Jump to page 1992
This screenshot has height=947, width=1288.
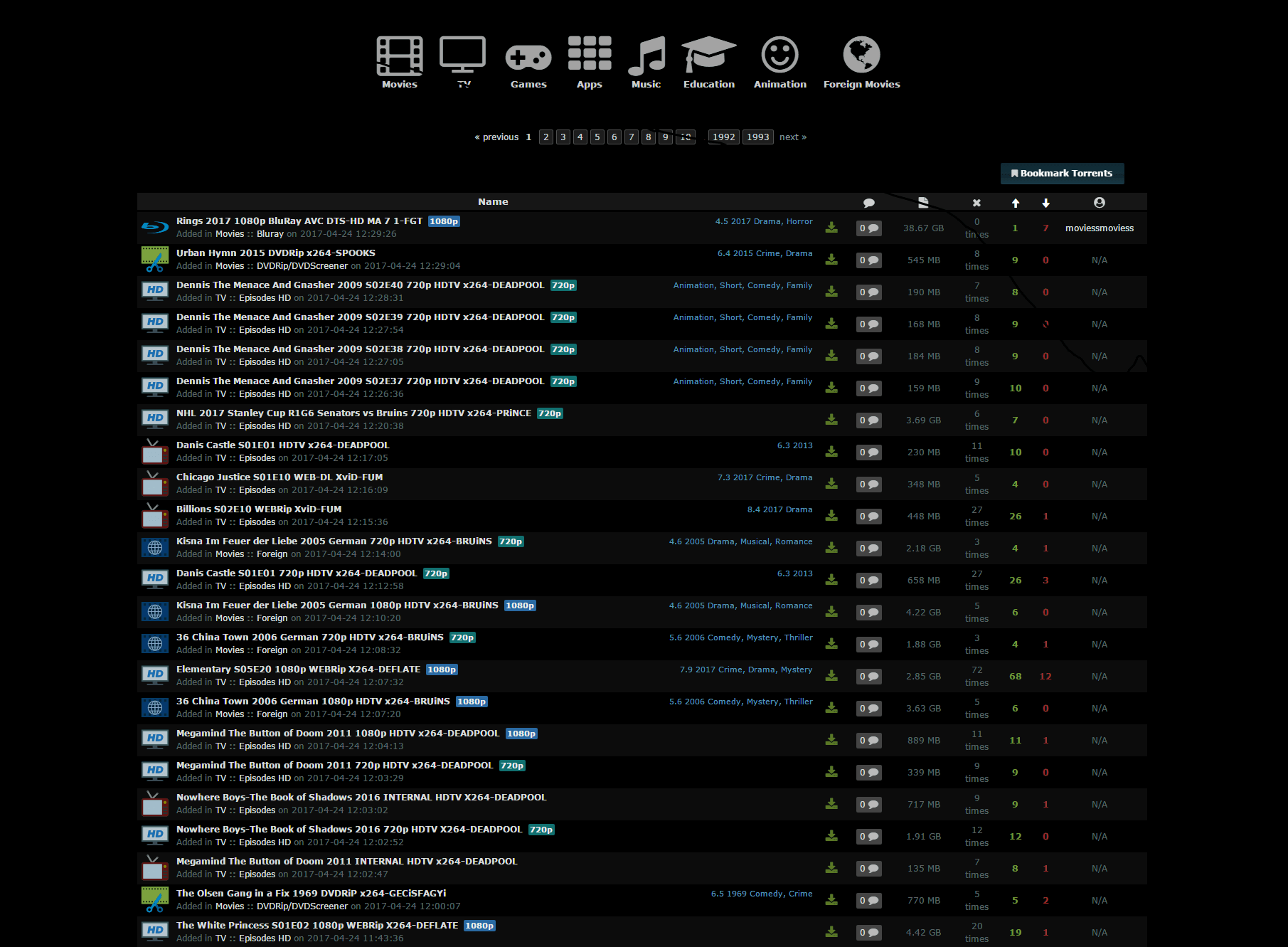tap(724, 137)
